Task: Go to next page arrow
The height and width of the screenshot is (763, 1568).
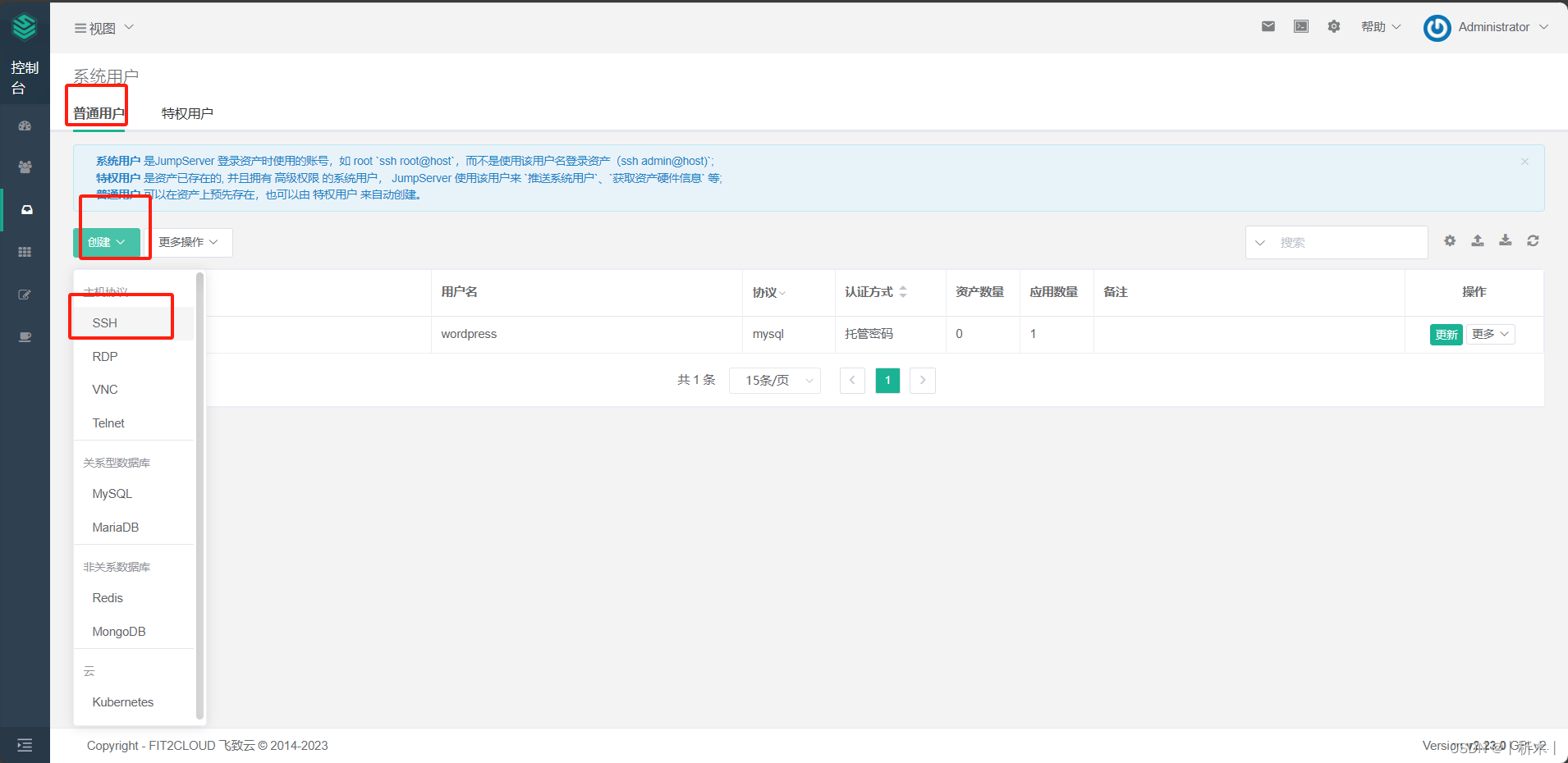Action: pos(923,380)
